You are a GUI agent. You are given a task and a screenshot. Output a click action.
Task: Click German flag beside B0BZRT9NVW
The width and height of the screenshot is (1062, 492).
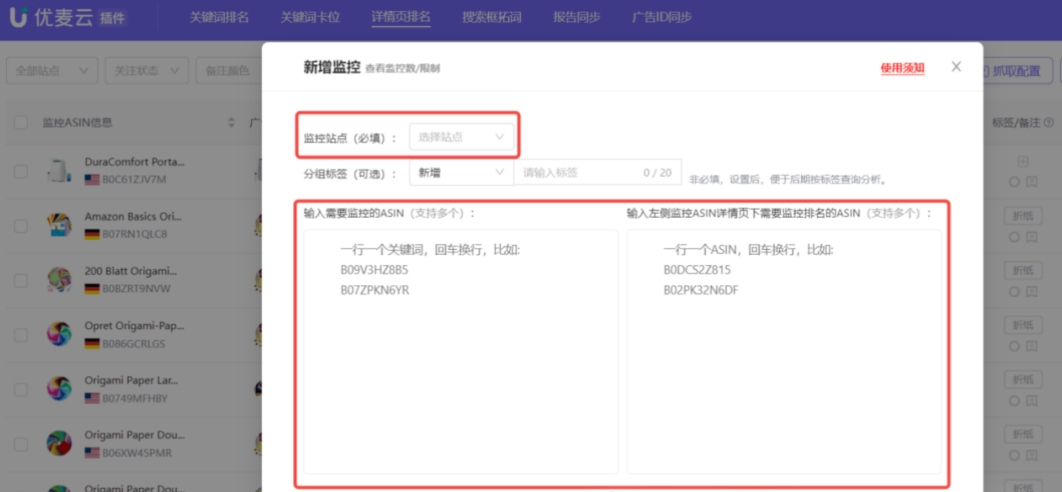point(92,289)
